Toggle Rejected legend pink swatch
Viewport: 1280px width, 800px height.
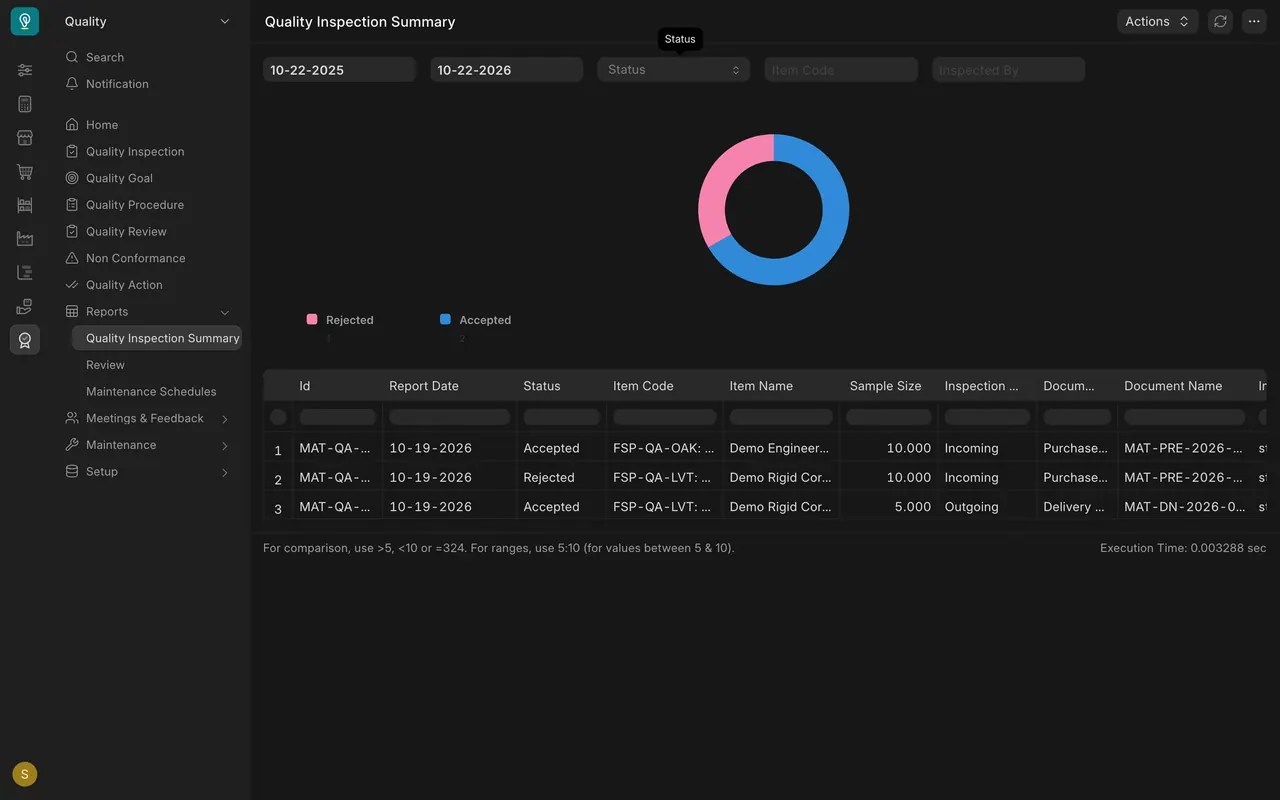click(x=312, y=320)
